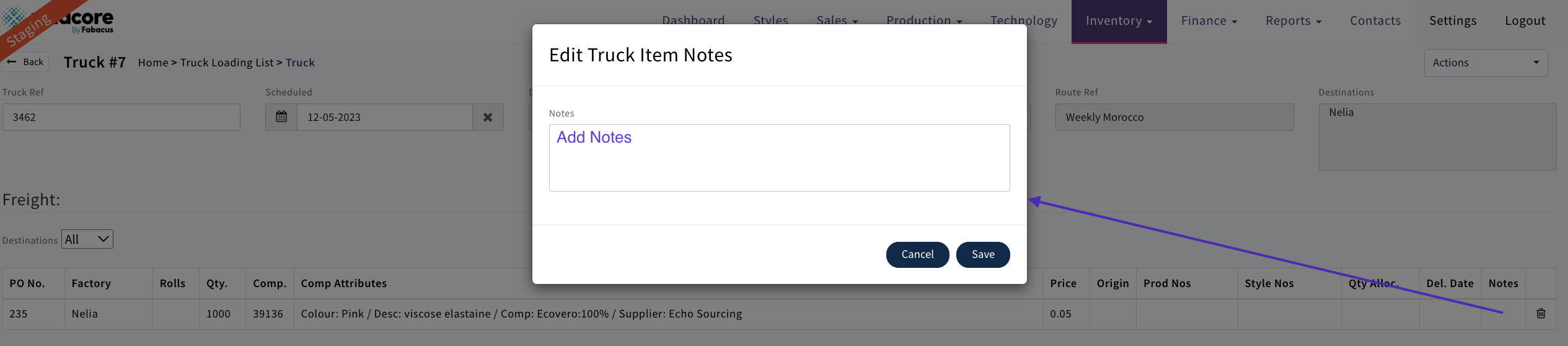This screenshot has height=346, width=1568.
Task: Expand the Destinations filter dropdown
Action: (87, 239)
